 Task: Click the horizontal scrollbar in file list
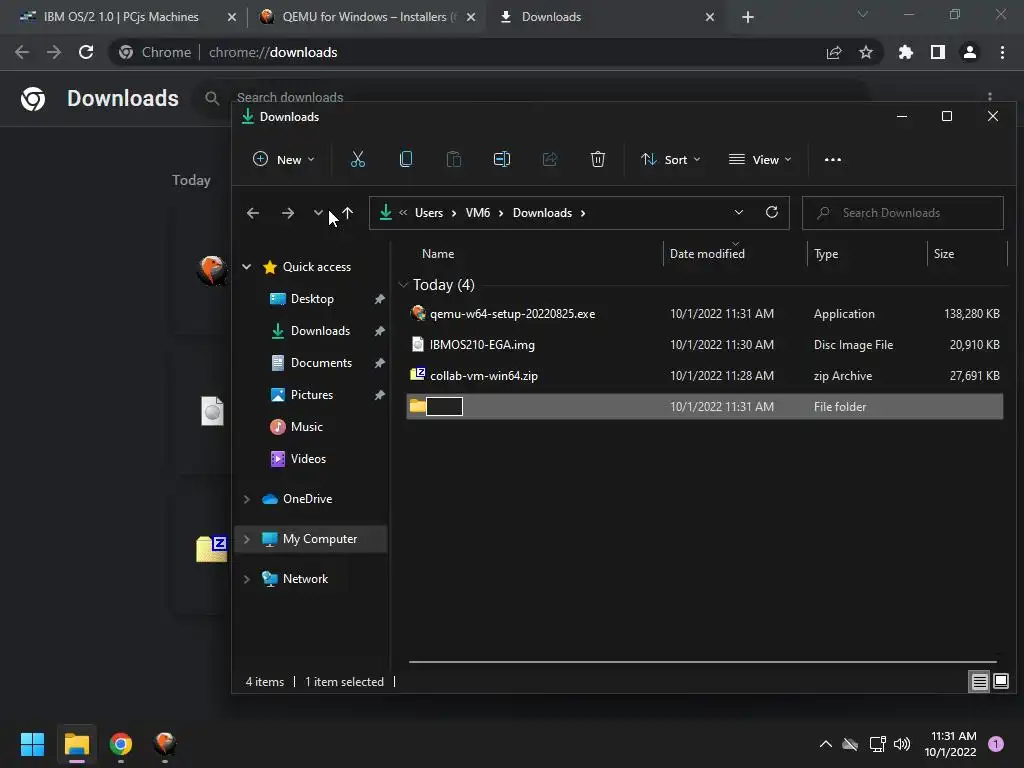pyautogui.click(x=703, y=662)
